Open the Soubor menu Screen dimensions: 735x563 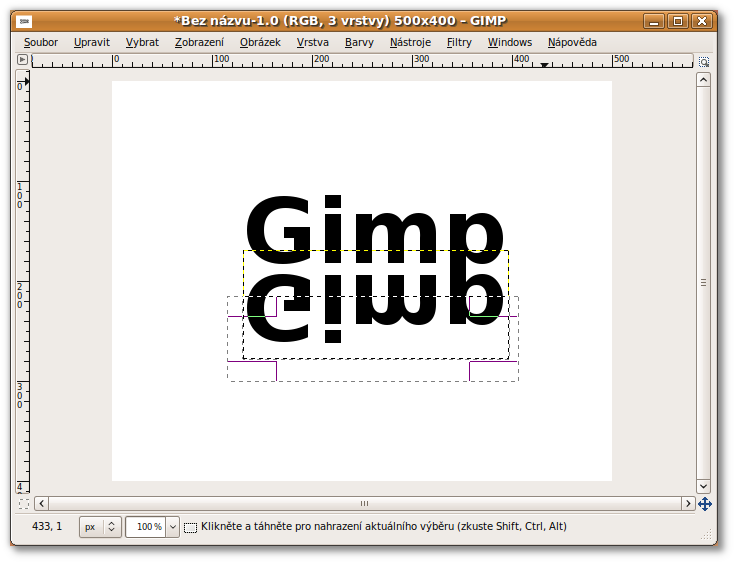[x=41, y=42]
